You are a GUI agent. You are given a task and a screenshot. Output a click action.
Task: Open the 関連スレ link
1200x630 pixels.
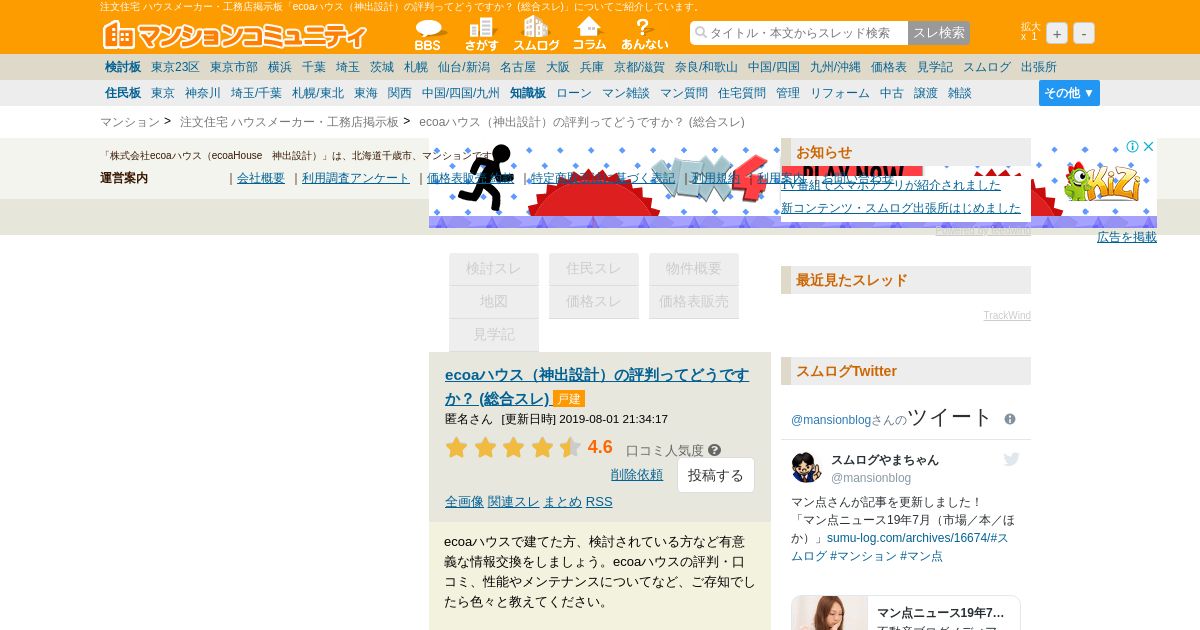[x=514, y=501]
